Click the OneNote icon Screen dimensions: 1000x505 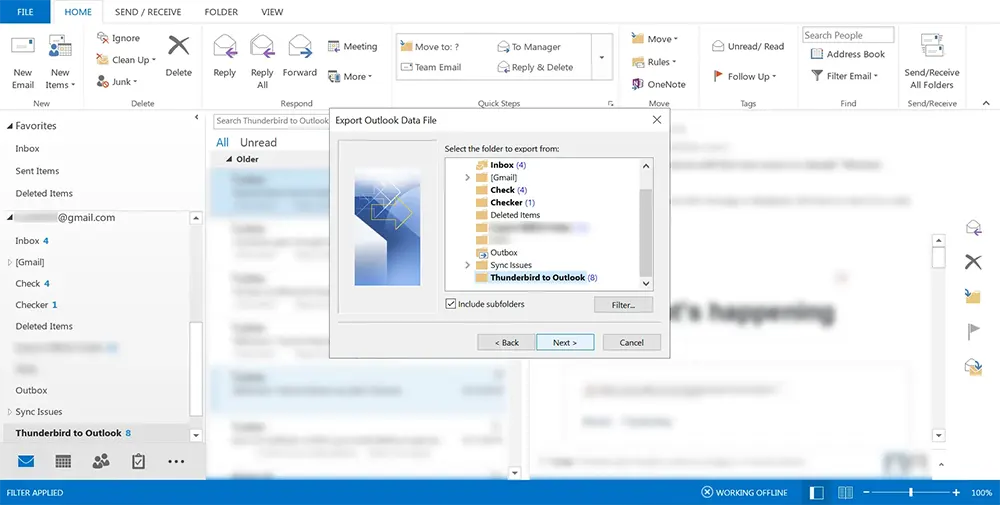click(x=638, y=84)
